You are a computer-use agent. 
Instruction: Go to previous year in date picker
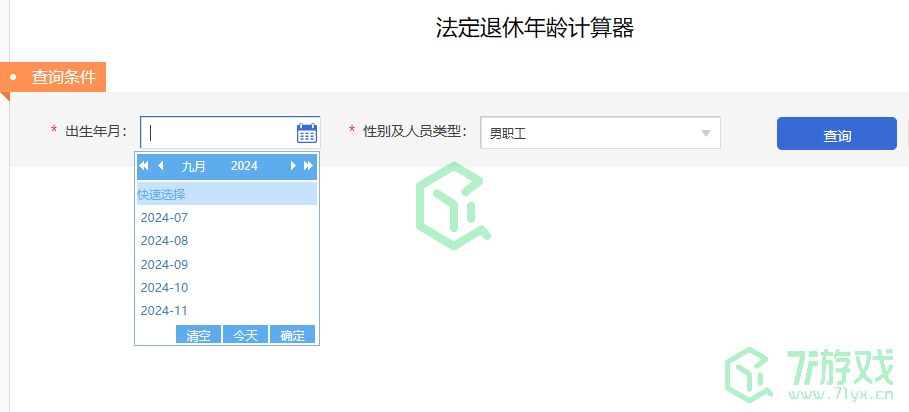pos(144,166)
